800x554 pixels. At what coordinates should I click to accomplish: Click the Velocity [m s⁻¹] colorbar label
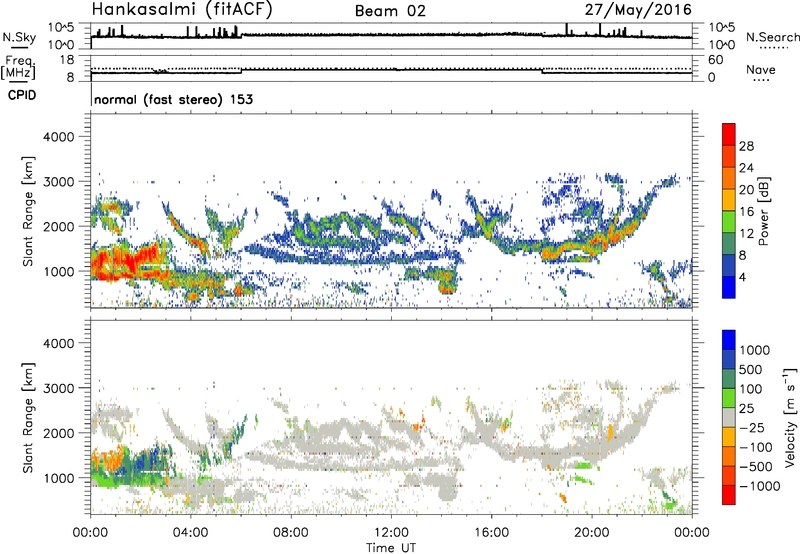pyautogui.click(x=790, y=417)
